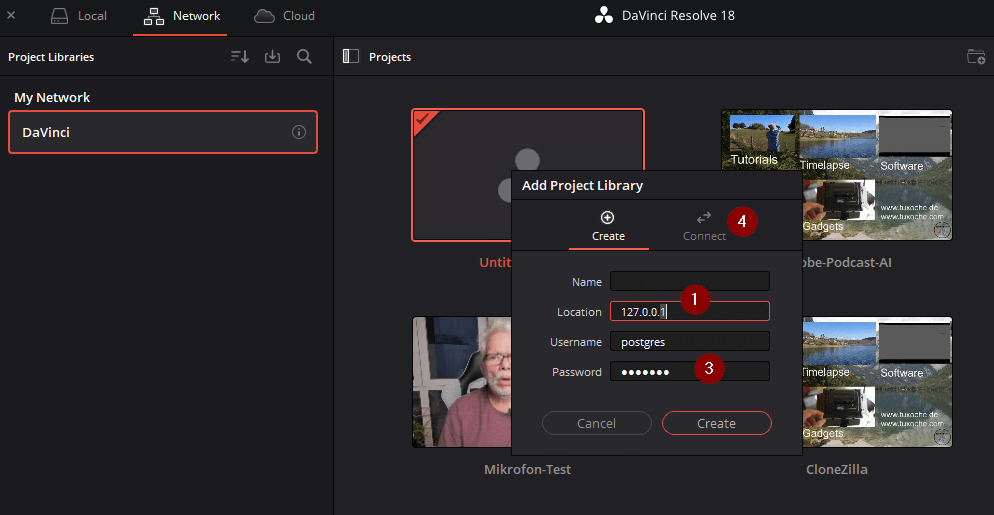
Task: Select the DaVinci project library
Action: click(163, 132)
